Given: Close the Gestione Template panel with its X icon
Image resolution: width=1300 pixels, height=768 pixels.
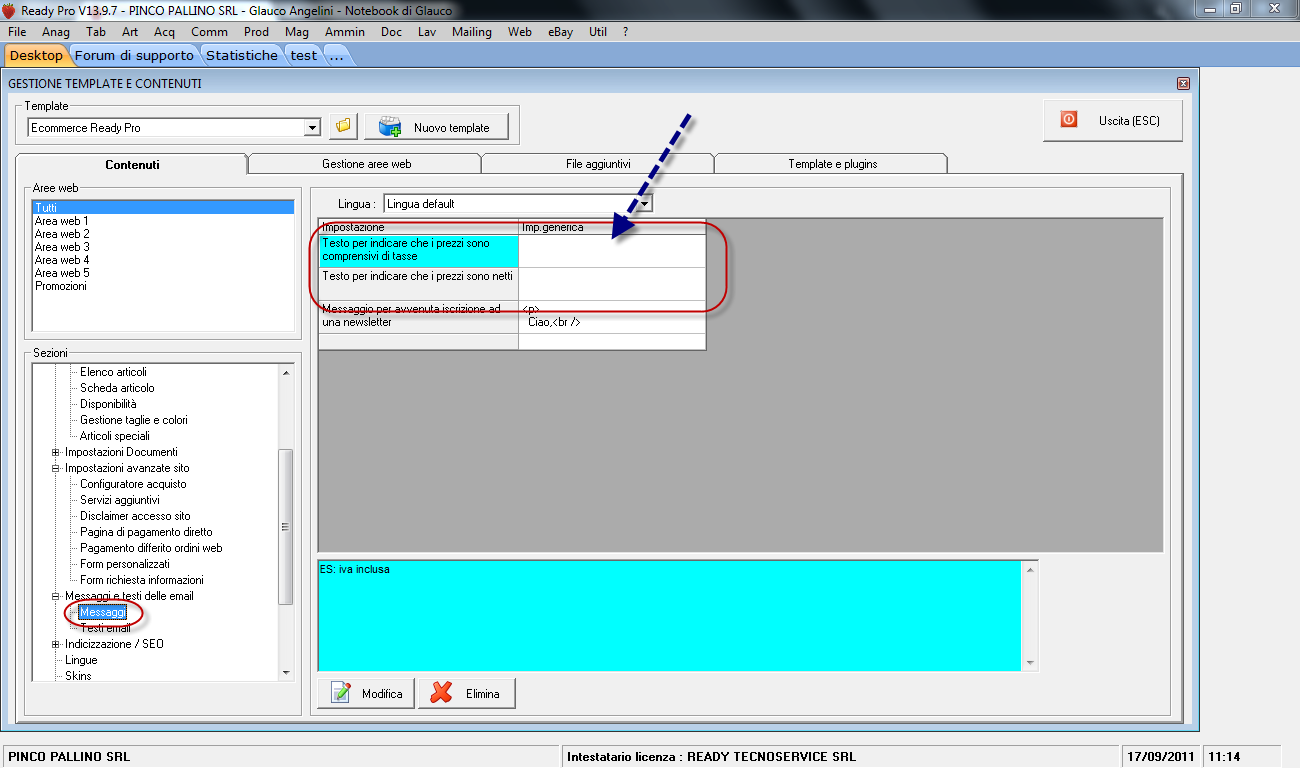Looking at the screenshot, I should click(x=1183, y=84).
